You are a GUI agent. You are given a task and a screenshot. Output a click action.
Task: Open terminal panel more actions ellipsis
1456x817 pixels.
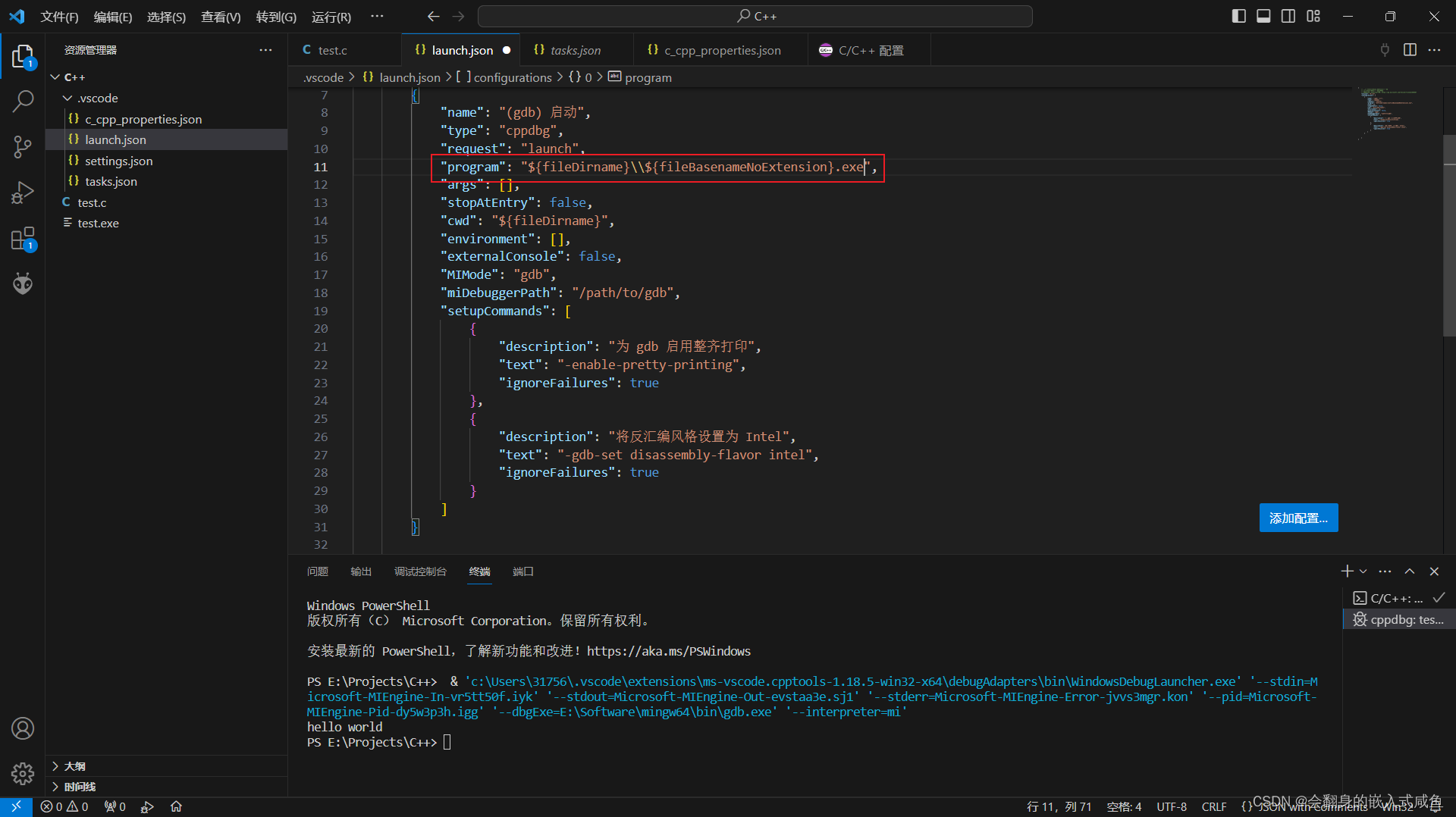1385,571
